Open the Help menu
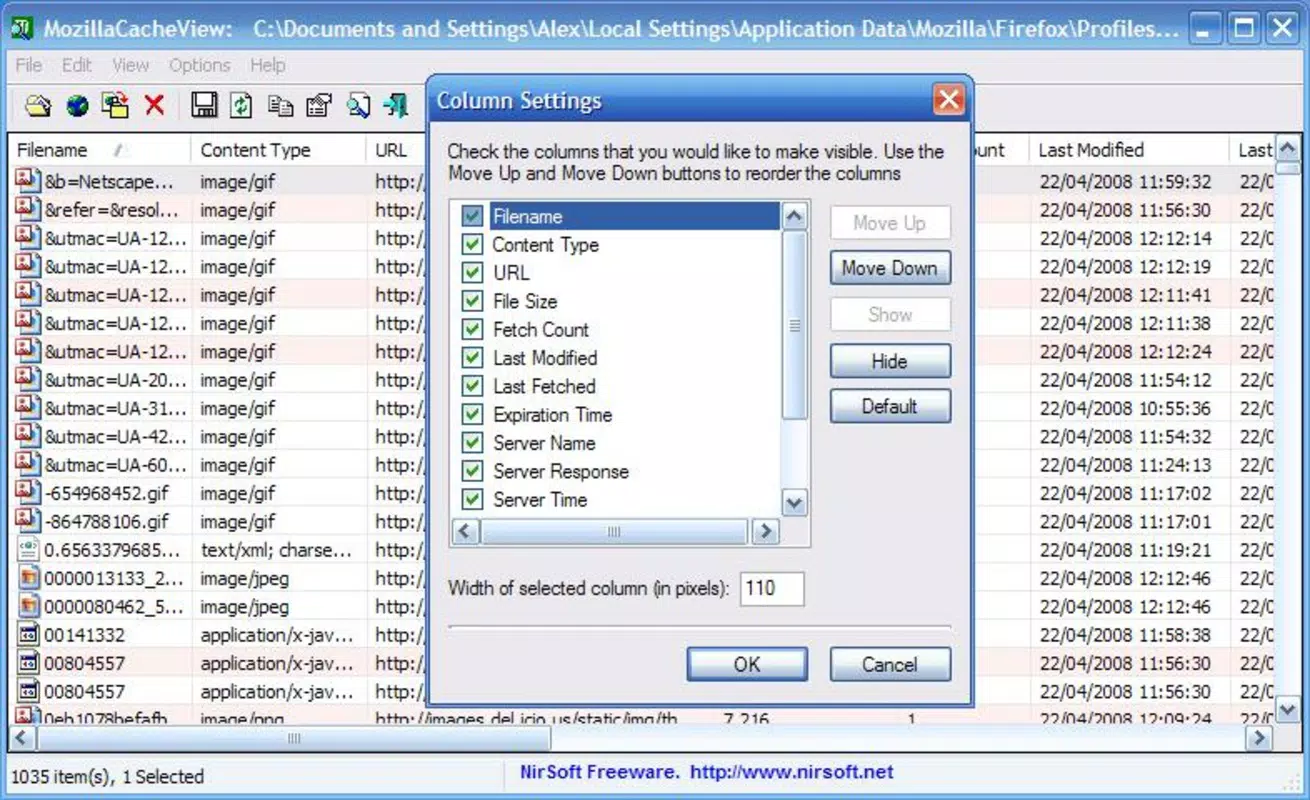The width and height of the screenshot is (1310, 800). (x=267, y=66)
